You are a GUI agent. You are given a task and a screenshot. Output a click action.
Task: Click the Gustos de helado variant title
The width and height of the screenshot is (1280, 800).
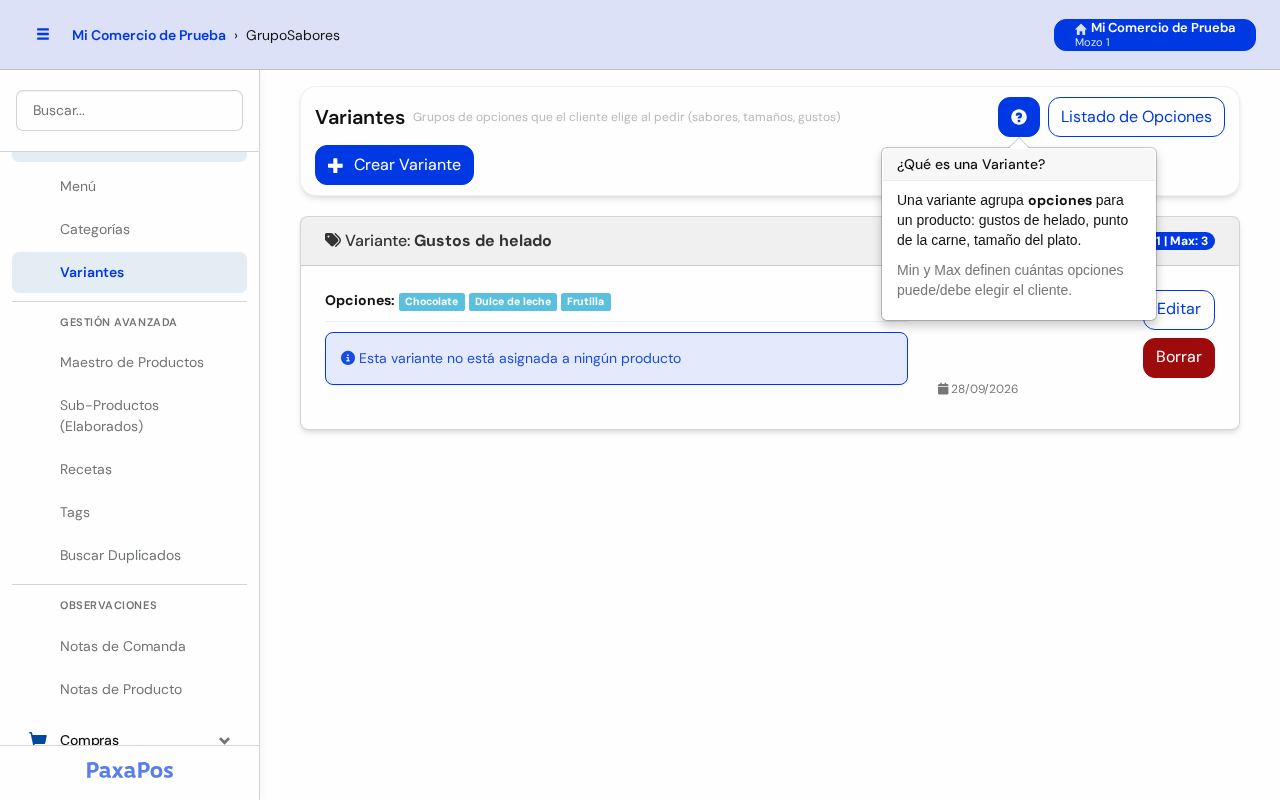point(483,240)
